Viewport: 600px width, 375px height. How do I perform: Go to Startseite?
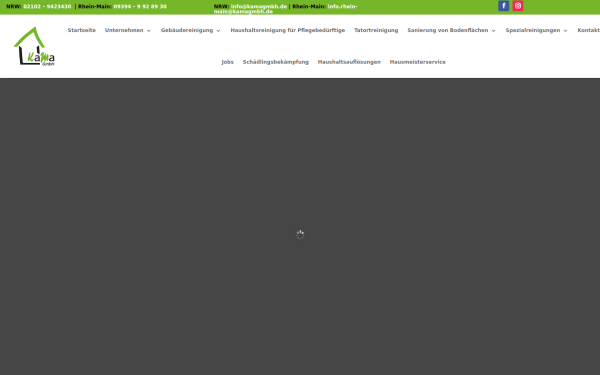coord(82,30)
